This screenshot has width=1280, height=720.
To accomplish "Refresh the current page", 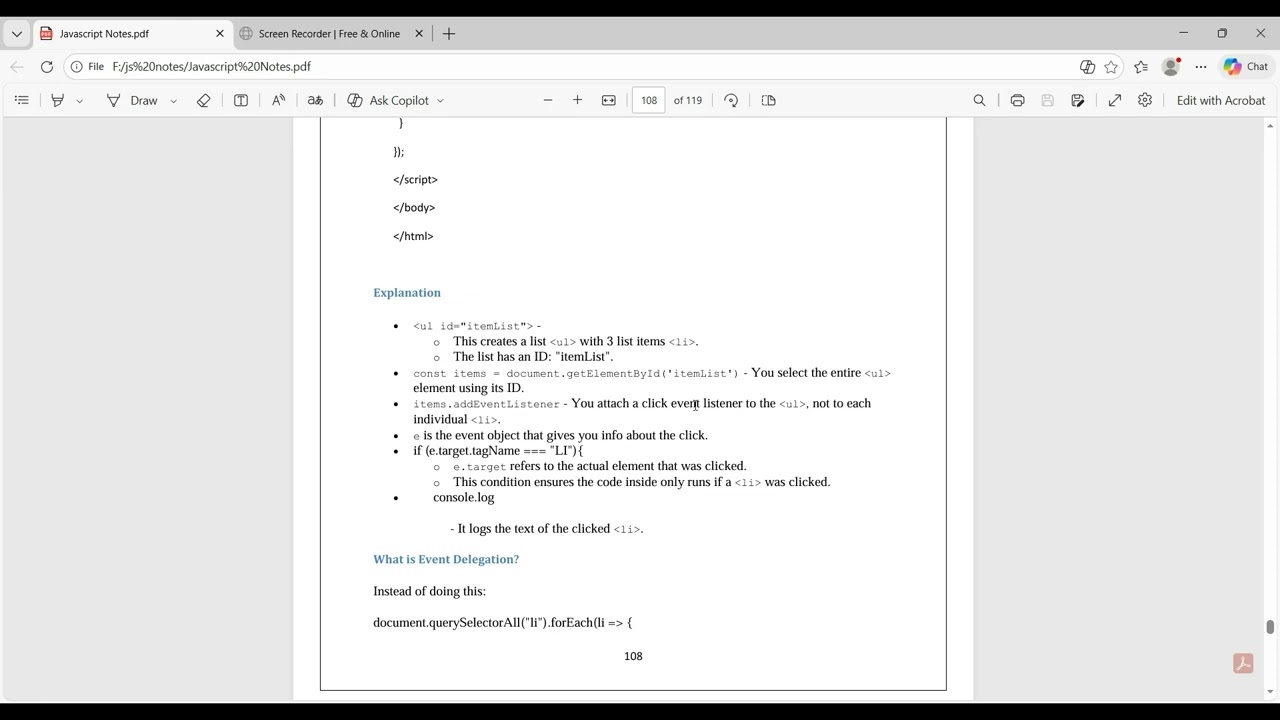I will pos(47,66).
